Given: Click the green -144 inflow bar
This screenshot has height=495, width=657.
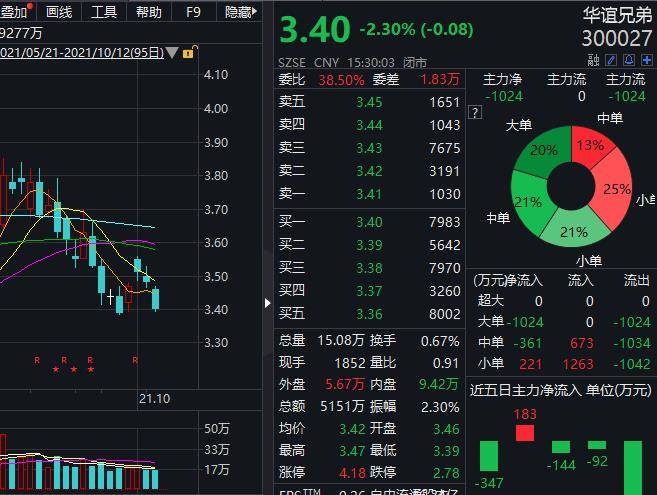Looking at the screenshot, I should coord(561,447).
